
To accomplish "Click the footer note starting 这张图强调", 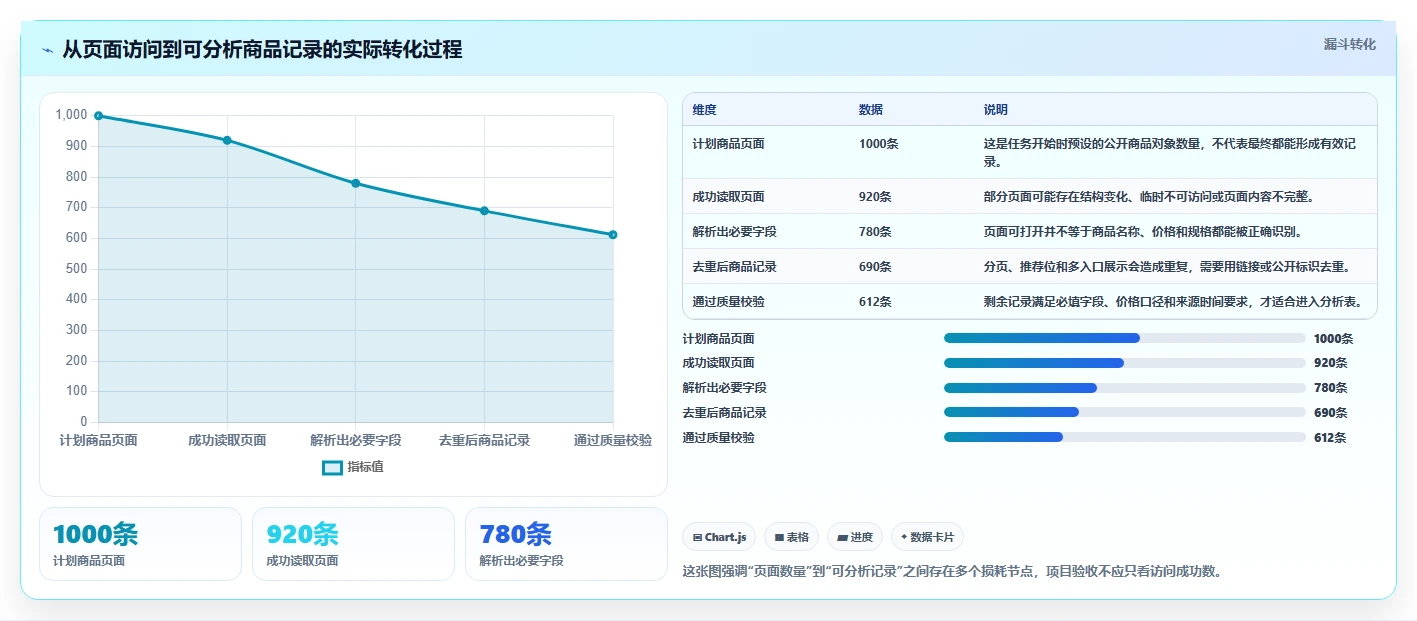I will tap(952, 572).
